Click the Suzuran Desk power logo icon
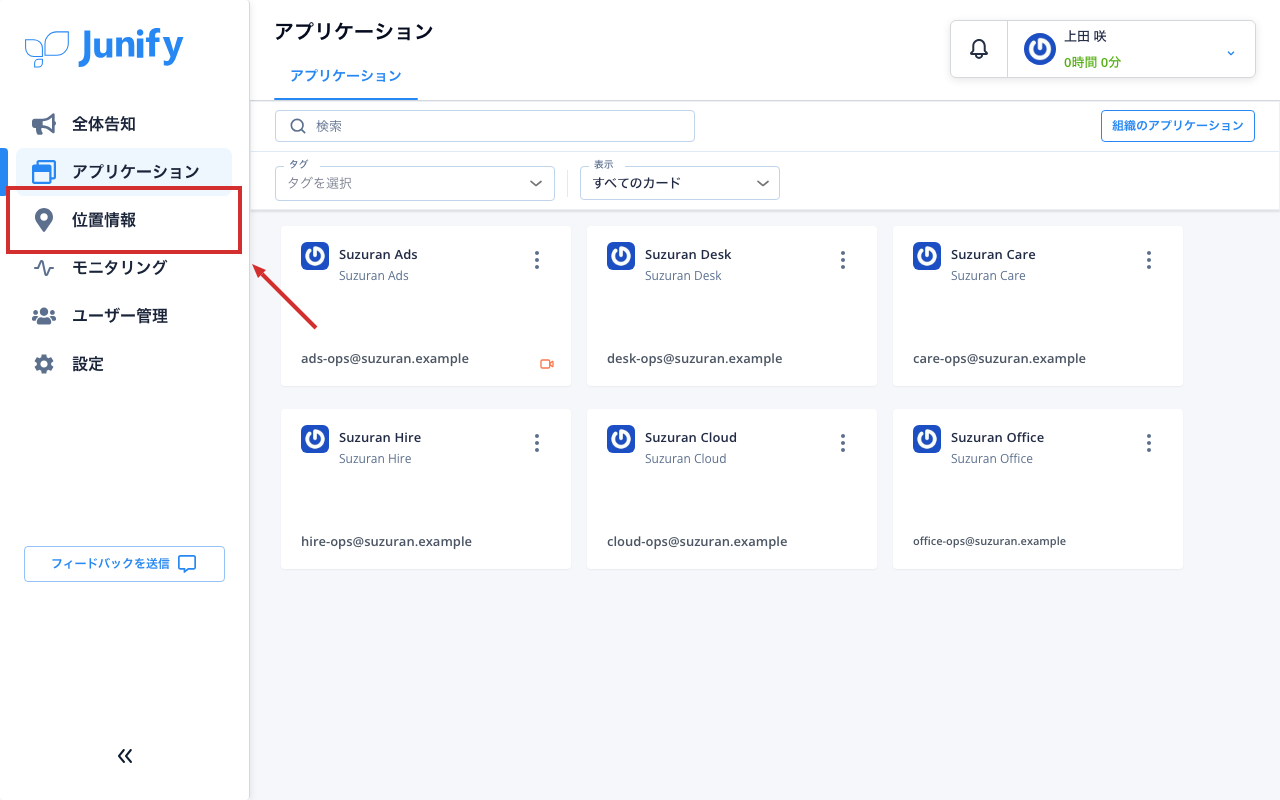 (621, 256)
